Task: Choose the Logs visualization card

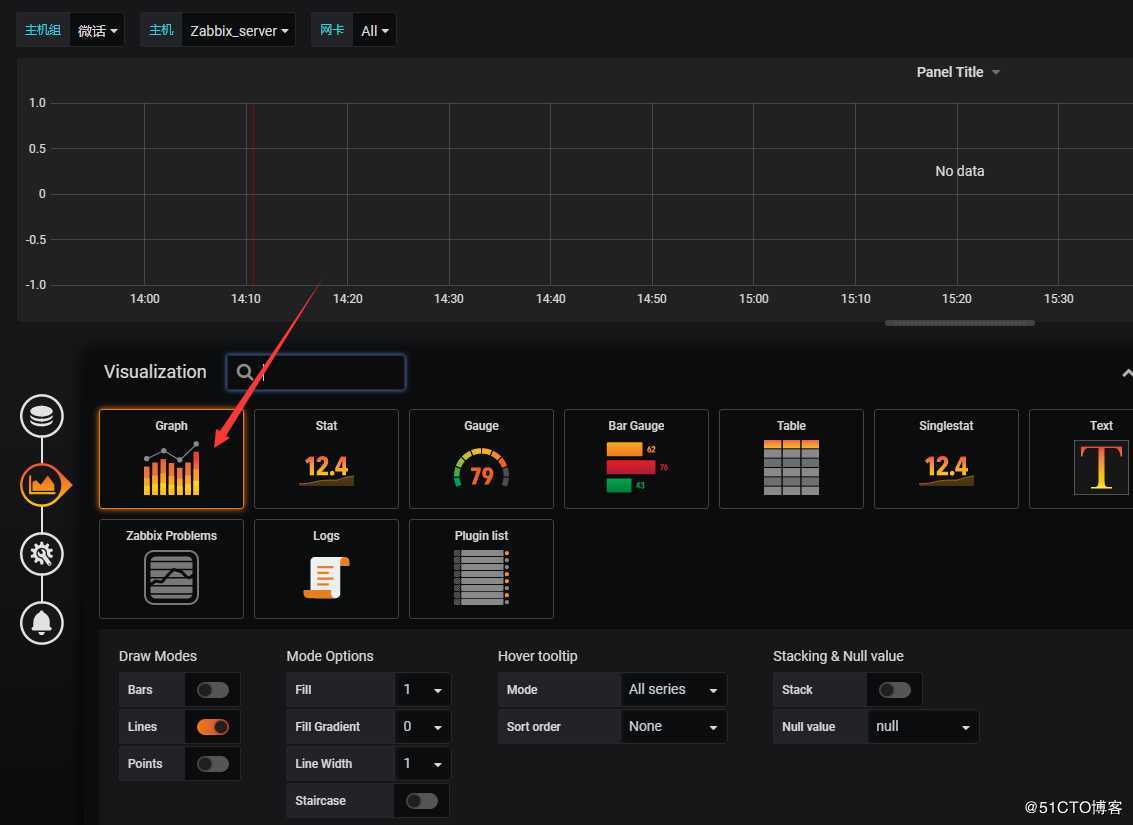Action: click(326, 569)
